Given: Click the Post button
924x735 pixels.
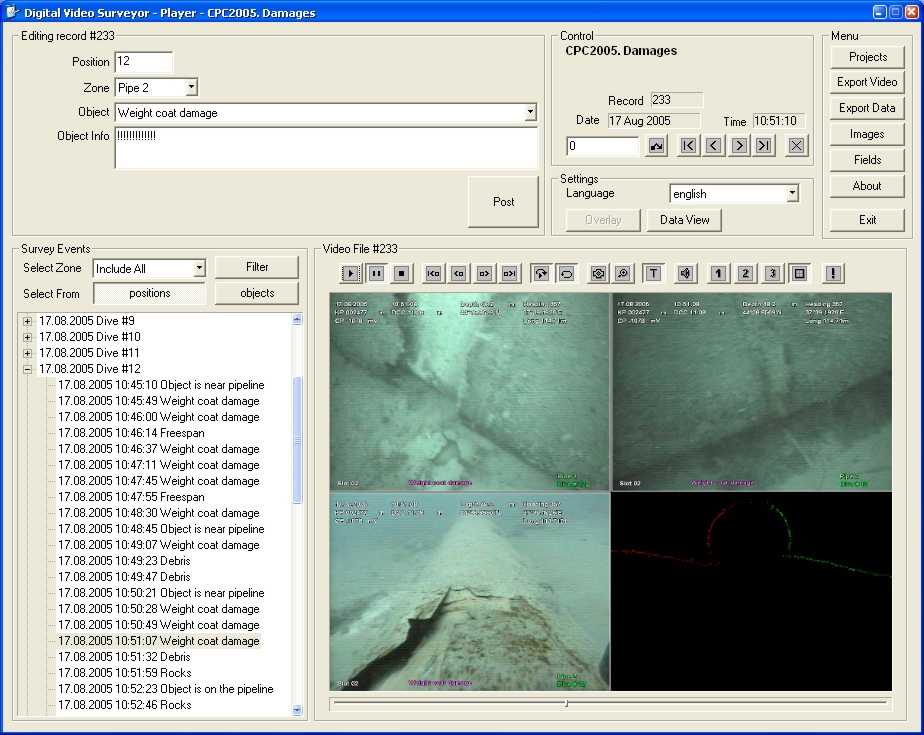Looking at the screenshot, I should click(x=503, y=202).
